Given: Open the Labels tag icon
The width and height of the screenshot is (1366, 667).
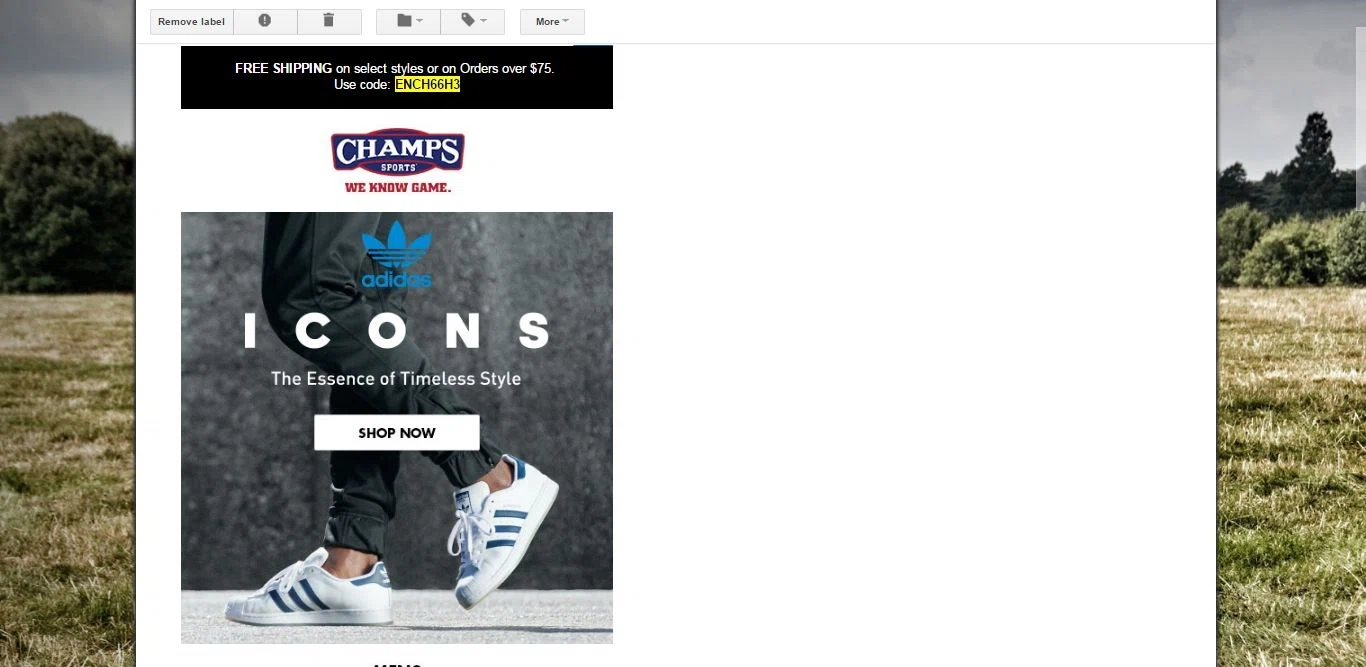Looking at the screenshot, I should pyautogui.click(x=468, y=21).
